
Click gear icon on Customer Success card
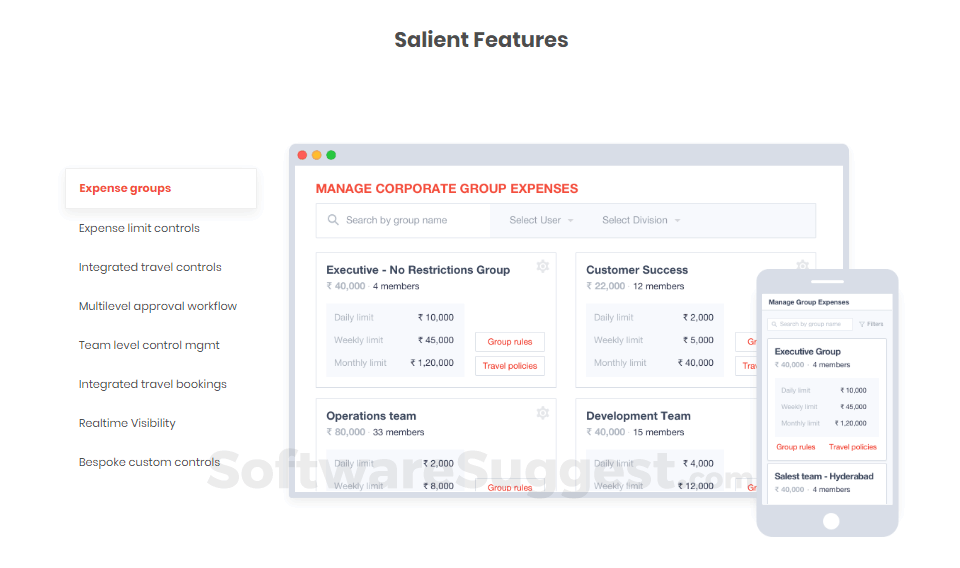[x=802, y=266]
